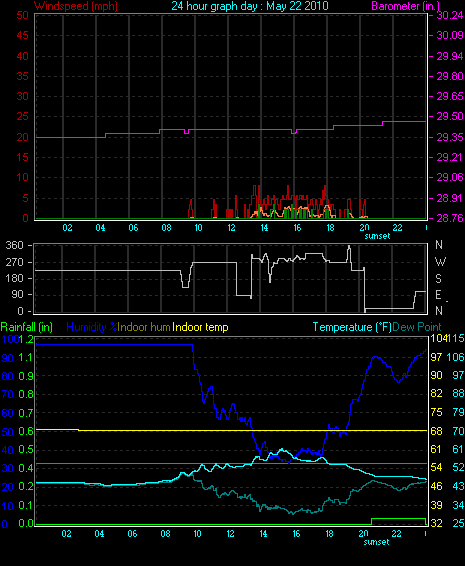Click green rainfall axis value 0.2
Screen dimensions: 465x566
tap(26, 487)
